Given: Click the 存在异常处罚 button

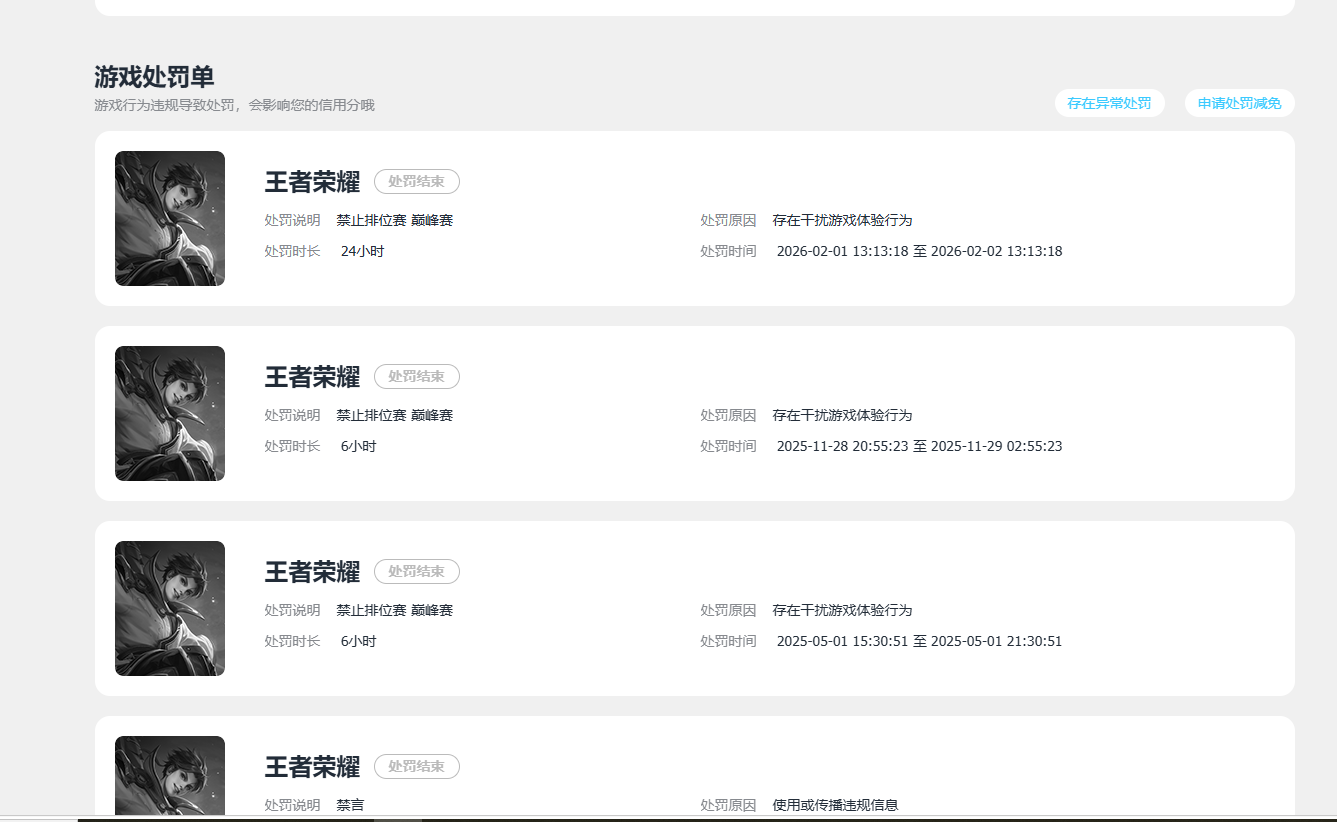Looking at the screenshot, I should pyautogui.click(x=1109, y=103).
